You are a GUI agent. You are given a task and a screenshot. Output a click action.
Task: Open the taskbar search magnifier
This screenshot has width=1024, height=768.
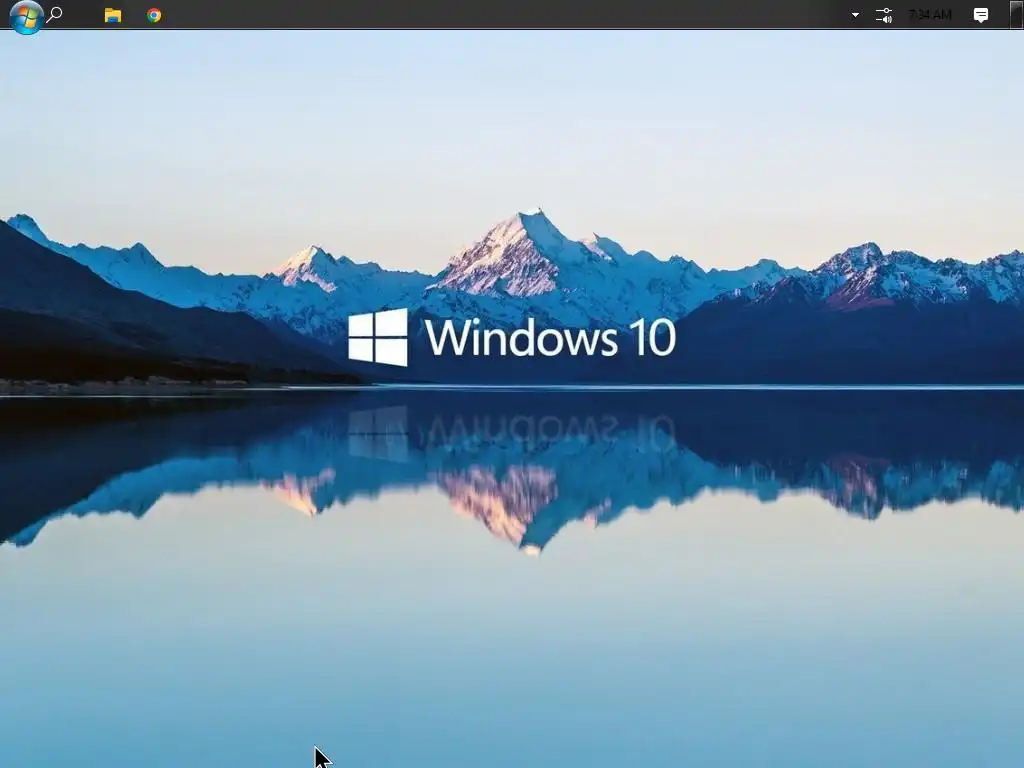55,14
